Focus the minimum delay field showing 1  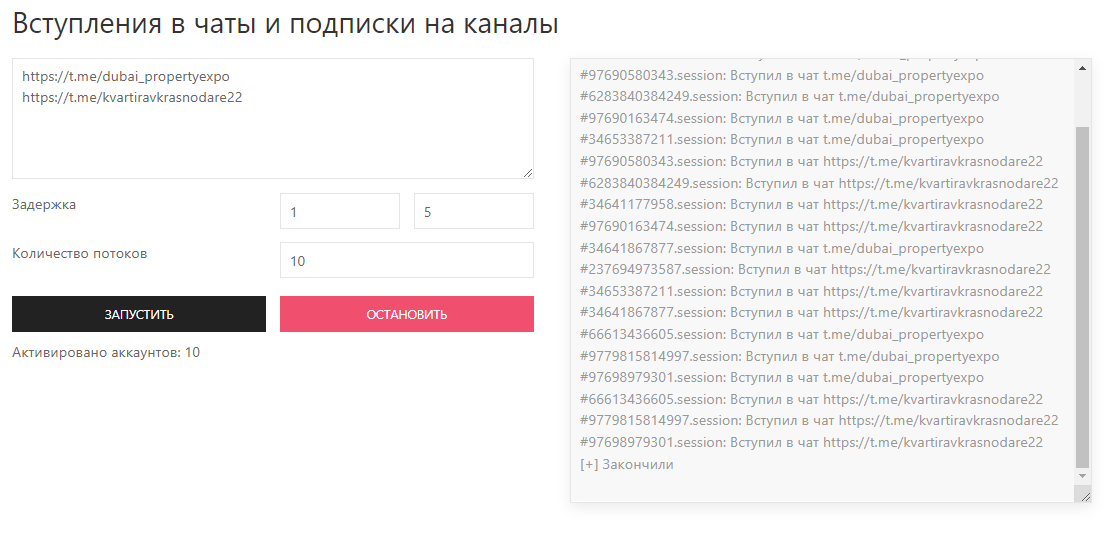coord(339,211)
